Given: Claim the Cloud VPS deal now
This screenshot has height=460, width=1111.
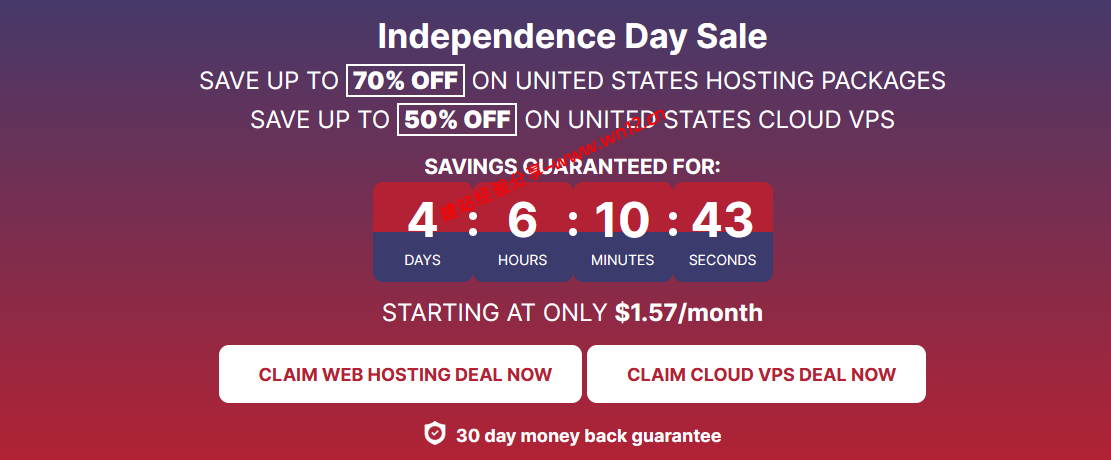Looking at the screenshot, I should click(x=756, y=374).
